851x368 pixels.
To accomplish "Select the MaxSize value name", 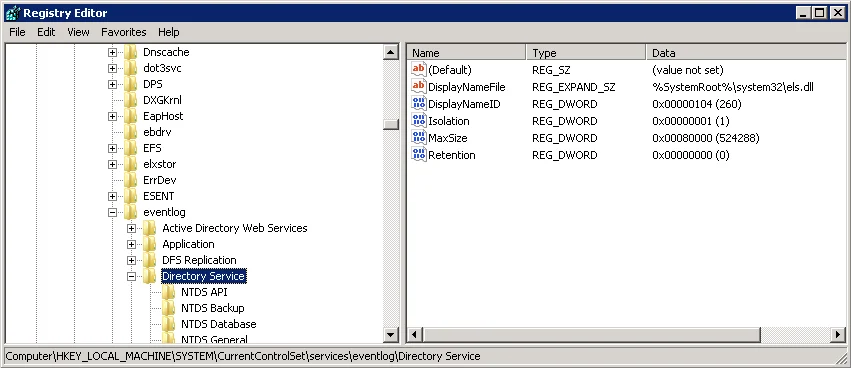I will click(448, 138).
